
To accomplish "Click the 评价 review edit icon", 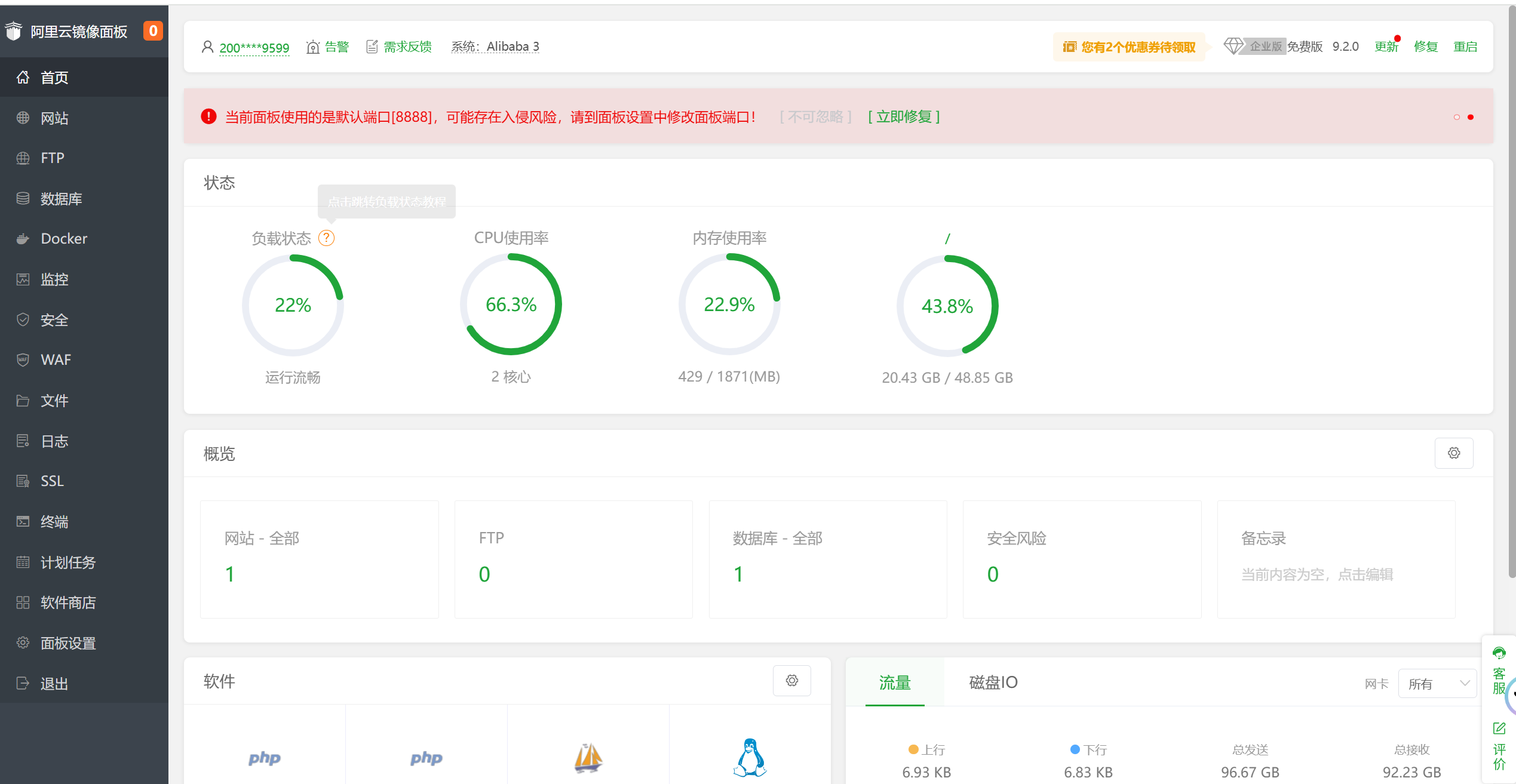I will [1499, 728].
